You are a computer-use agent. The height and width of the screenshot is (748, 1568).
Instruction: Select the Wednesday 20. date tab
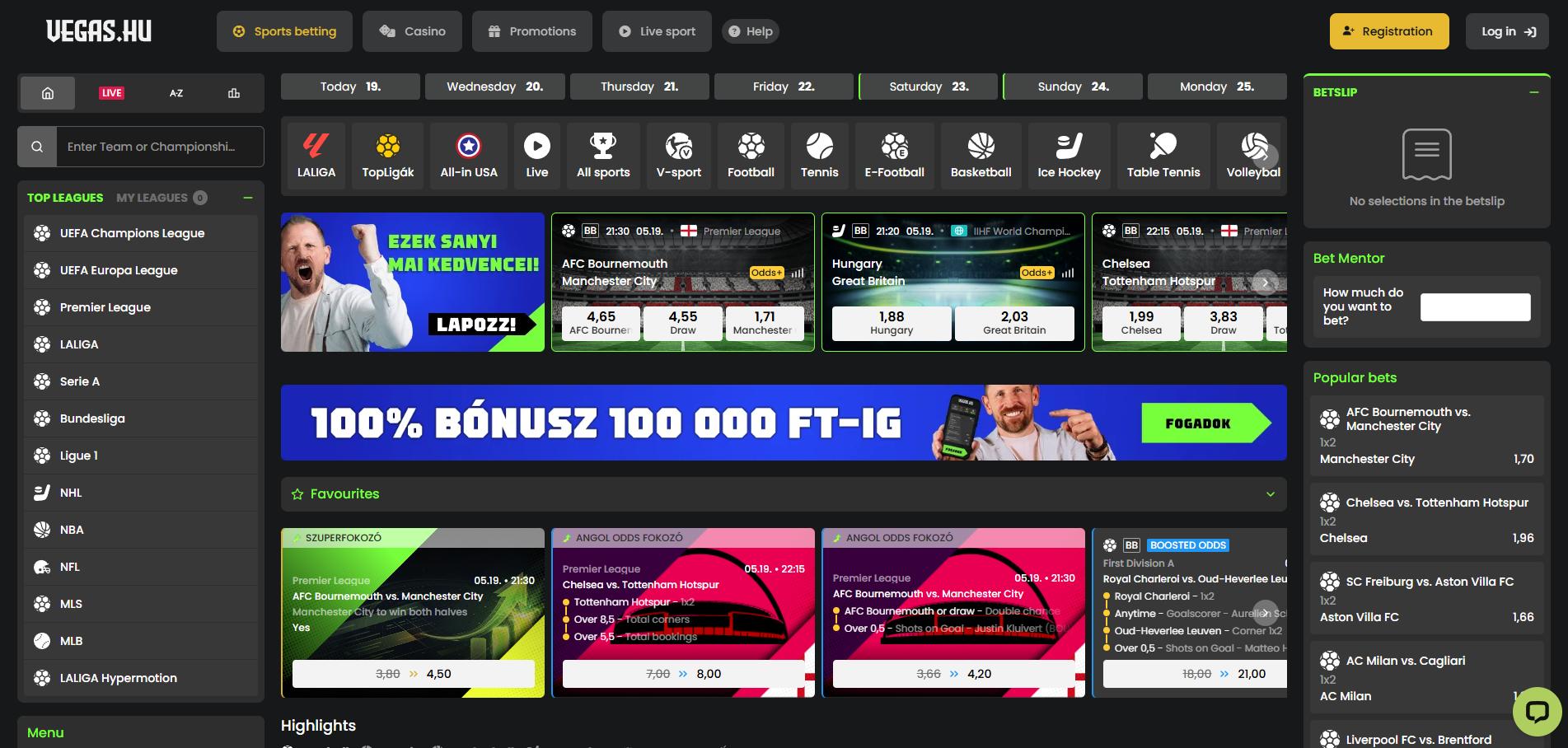tap(495, 86)
